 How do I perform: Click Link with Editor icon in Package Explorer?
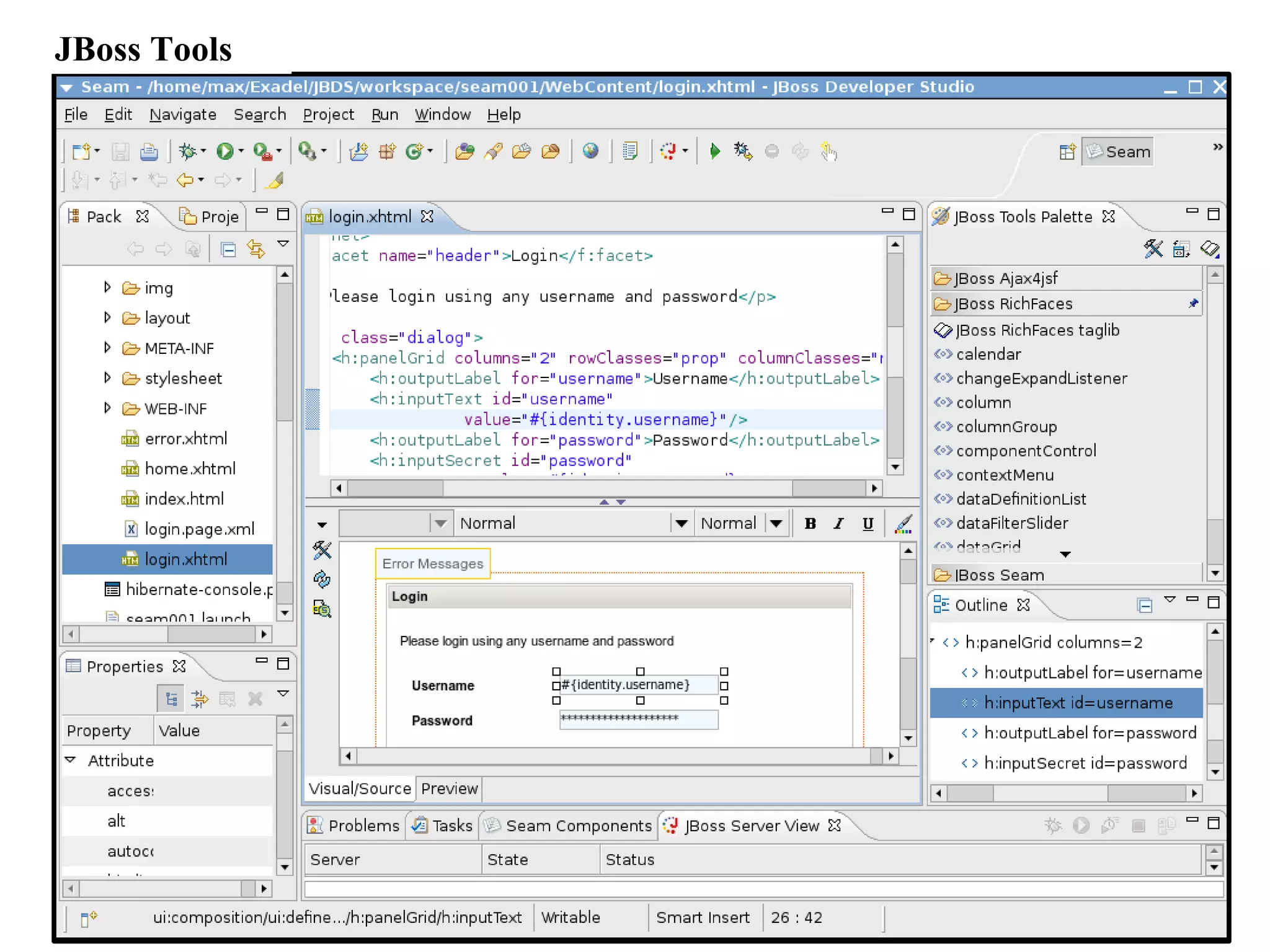coord(256,249)
